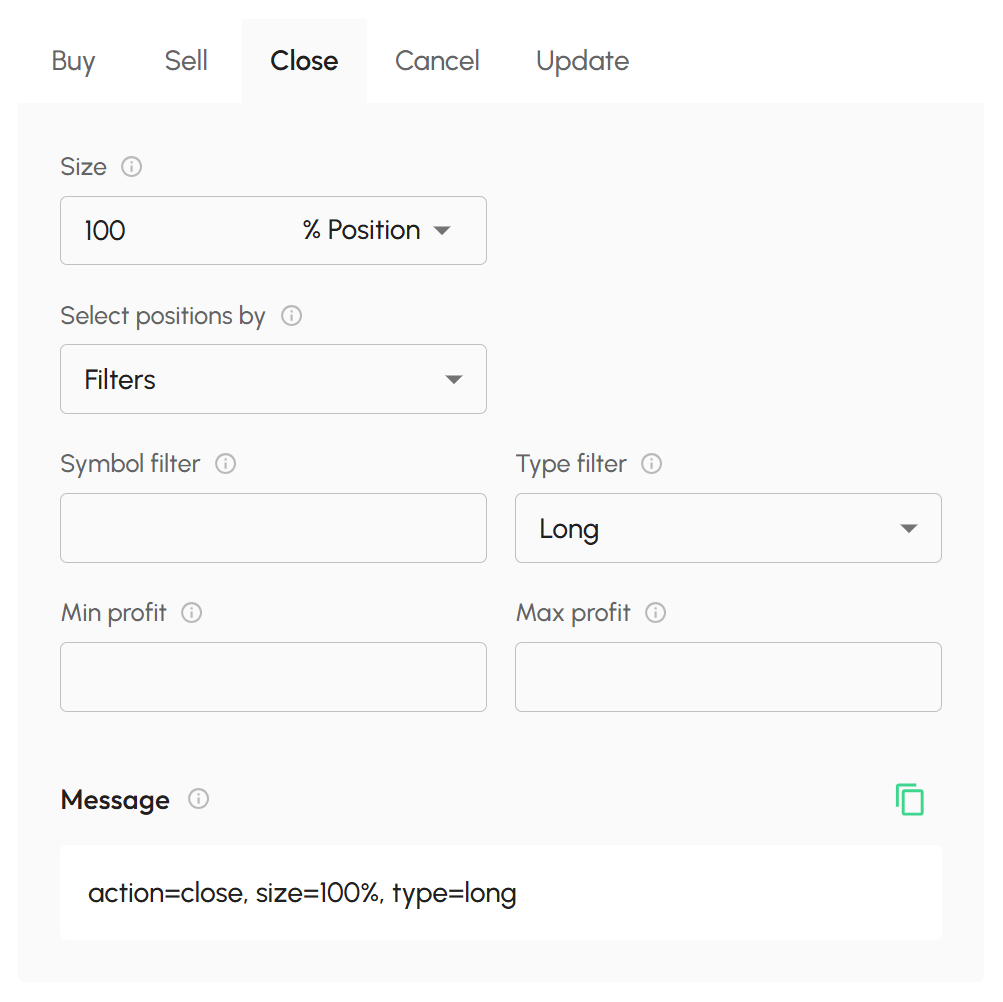The image size is (1003, 1002).
Task: Click the info icon next to Size
Action: point(131,167)
